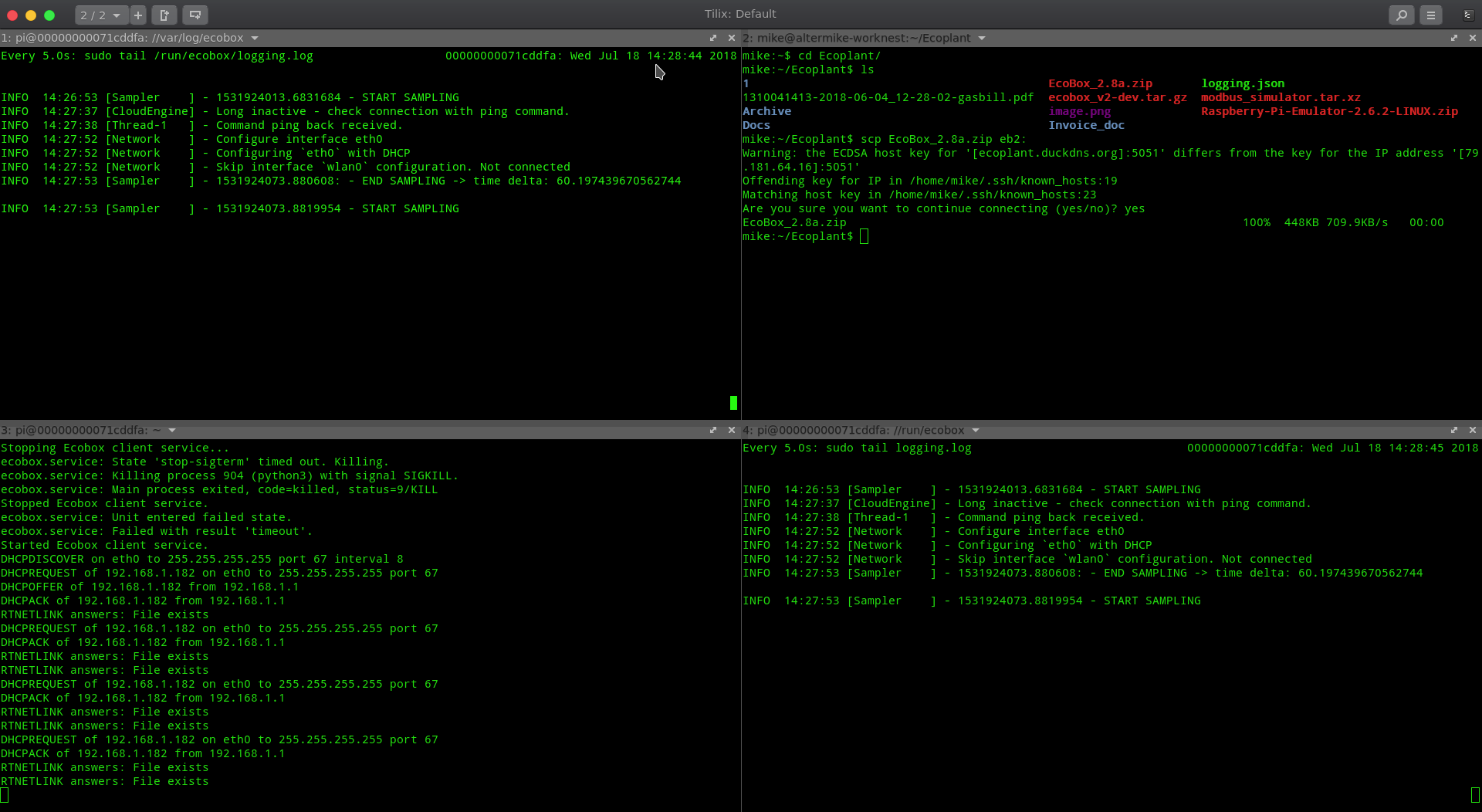Viewport: 1482px width, 812px height.
Task: Open terminal 1 title menu for //var/log/ecobox
Action: tap(255, 38)
